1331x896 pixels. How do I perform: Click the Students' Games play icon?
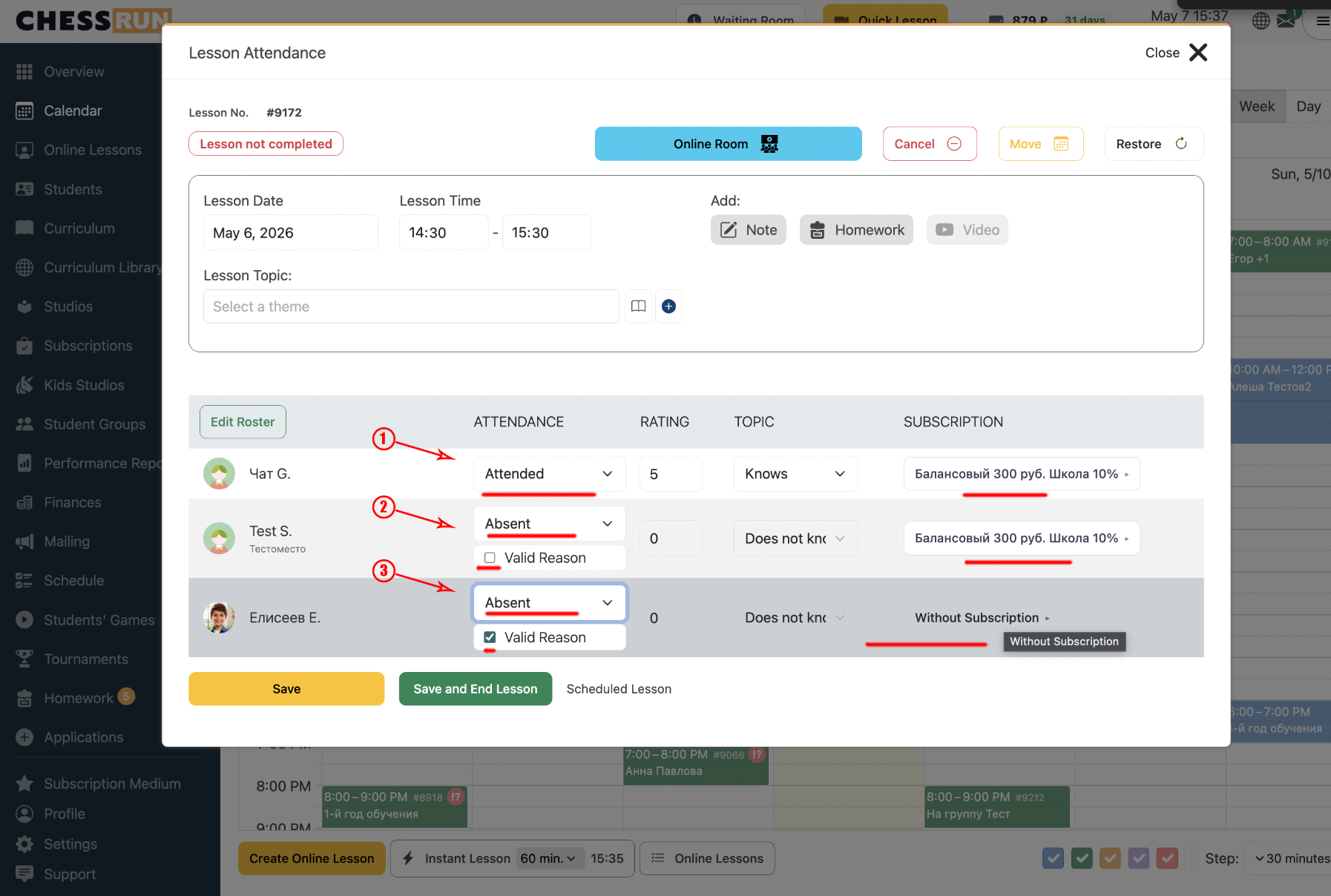pos(24,620)
